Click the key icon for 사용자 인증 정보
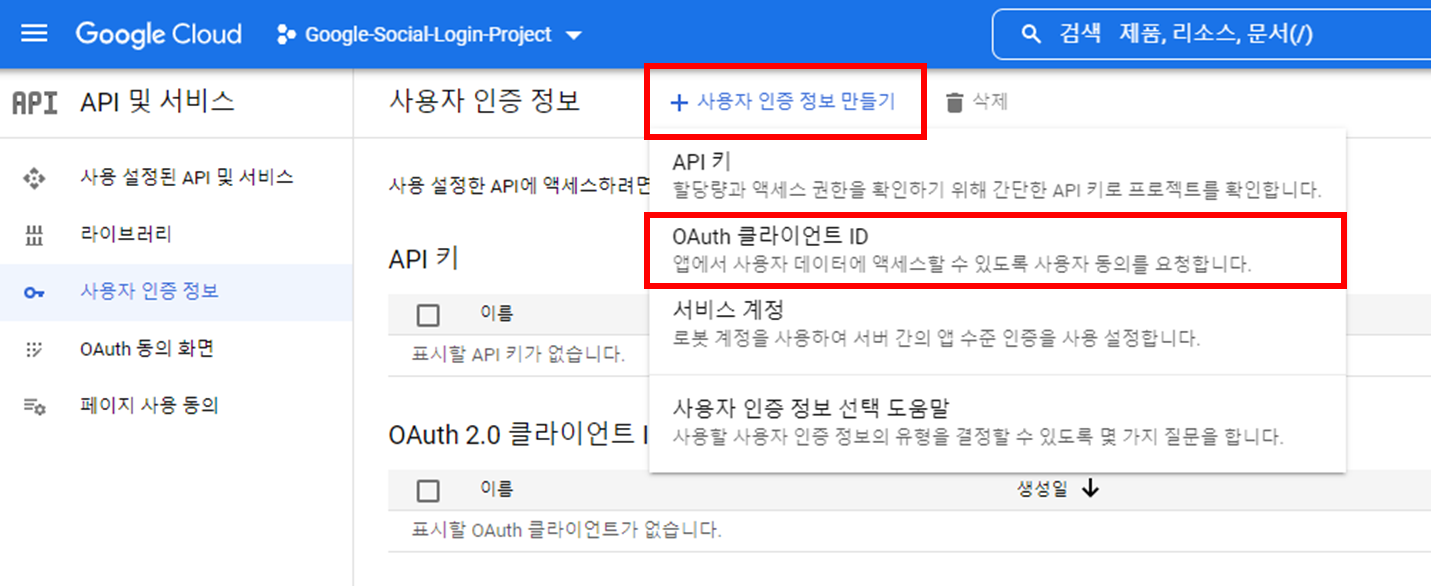The height and width of the screenshot is (586, 1431). click(34, 293)
